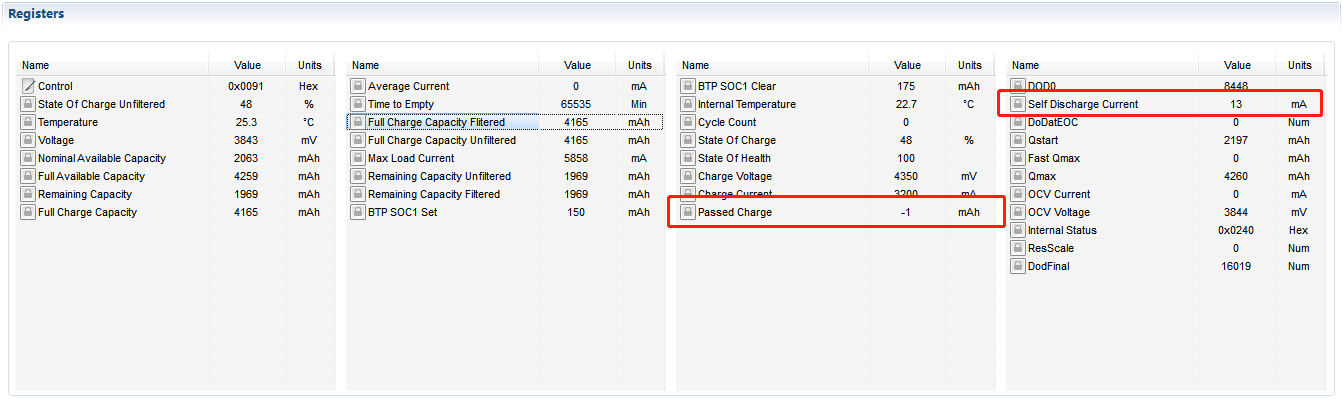
Task: Click the lock icon beside Average Current
Action: pos(358,86)
